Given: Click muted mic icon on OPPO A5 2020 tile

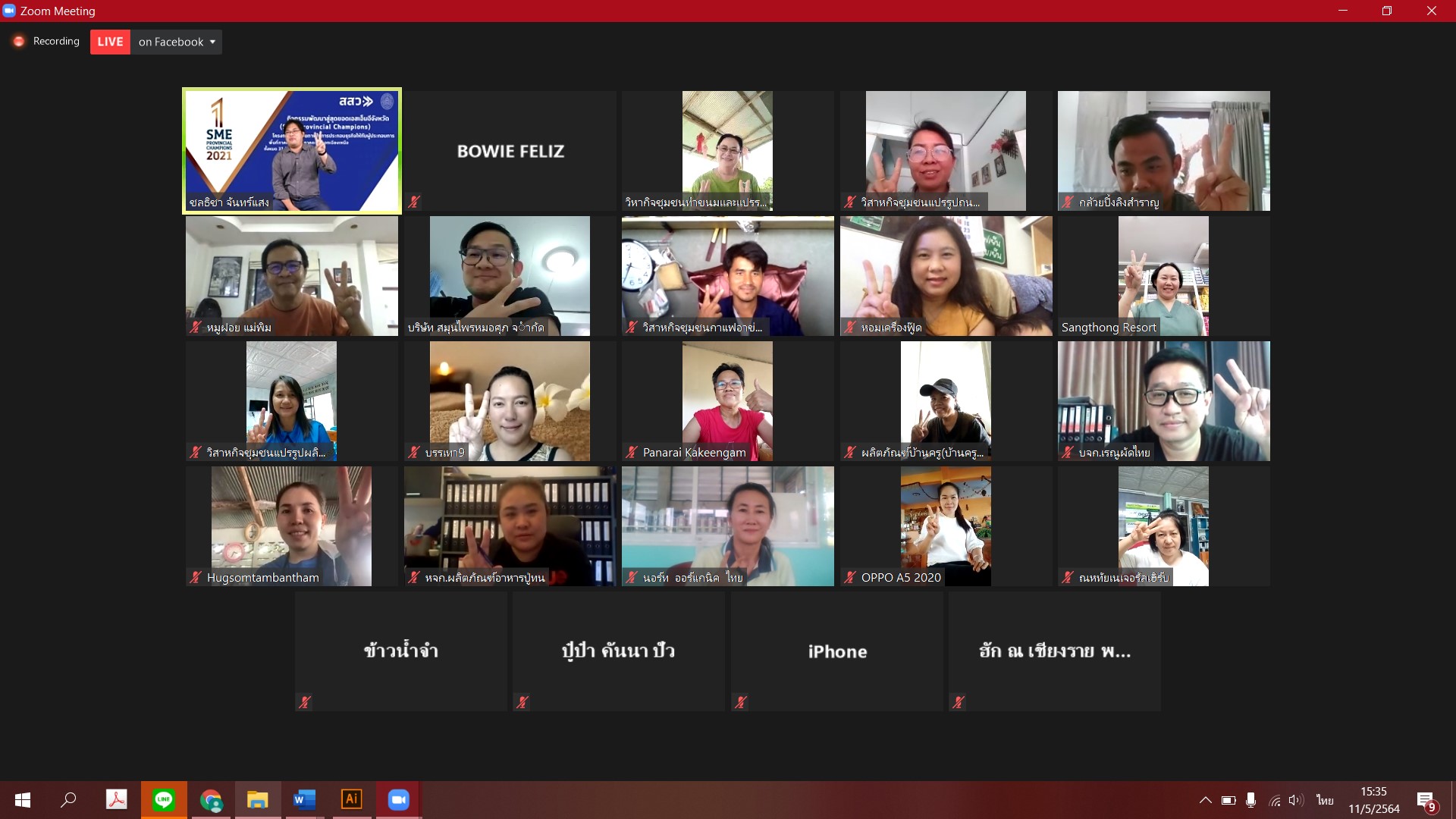Looking at the screenshot, I should pyautogui.click(x=850, y=577).
